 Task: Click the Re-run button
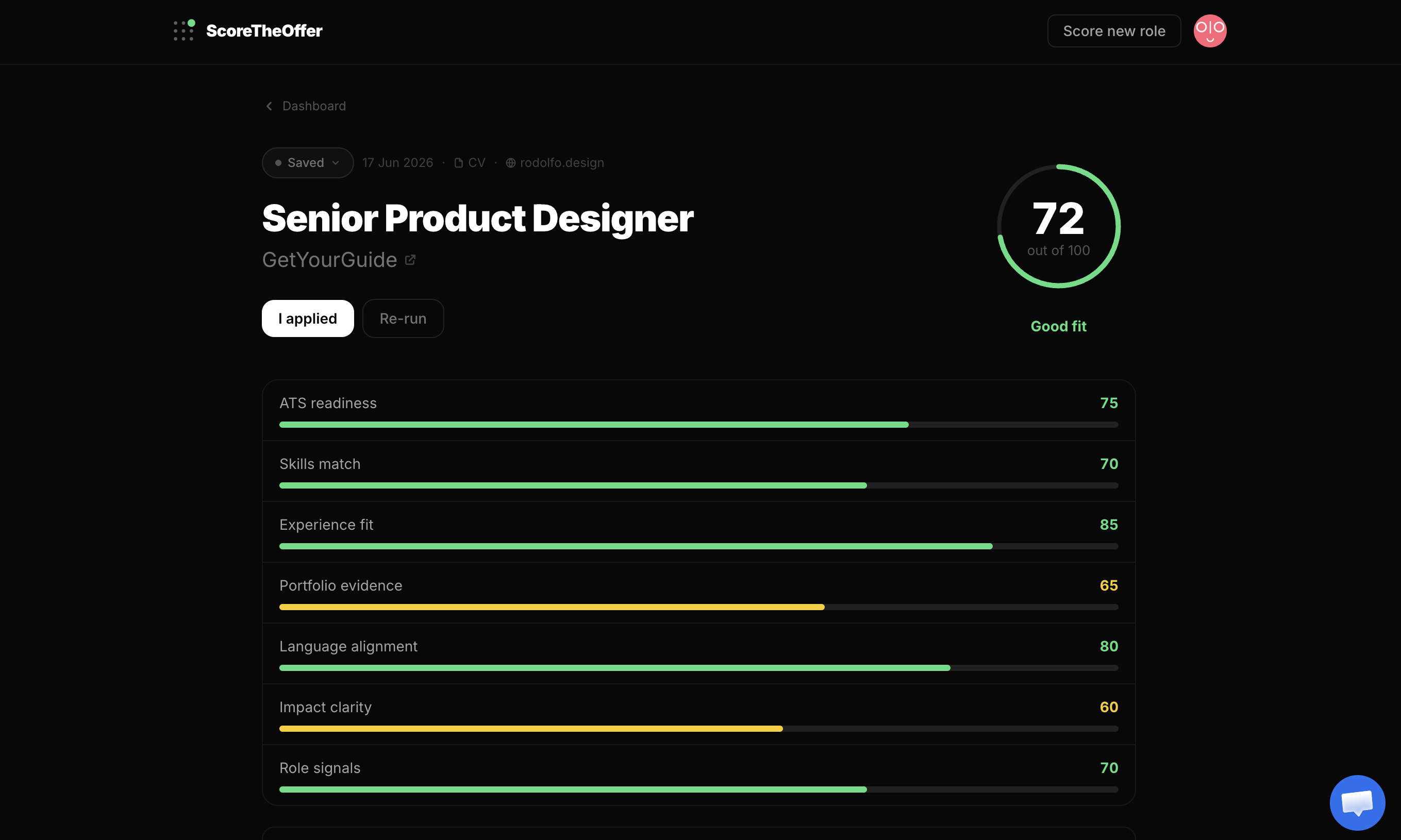click(403, 318)
